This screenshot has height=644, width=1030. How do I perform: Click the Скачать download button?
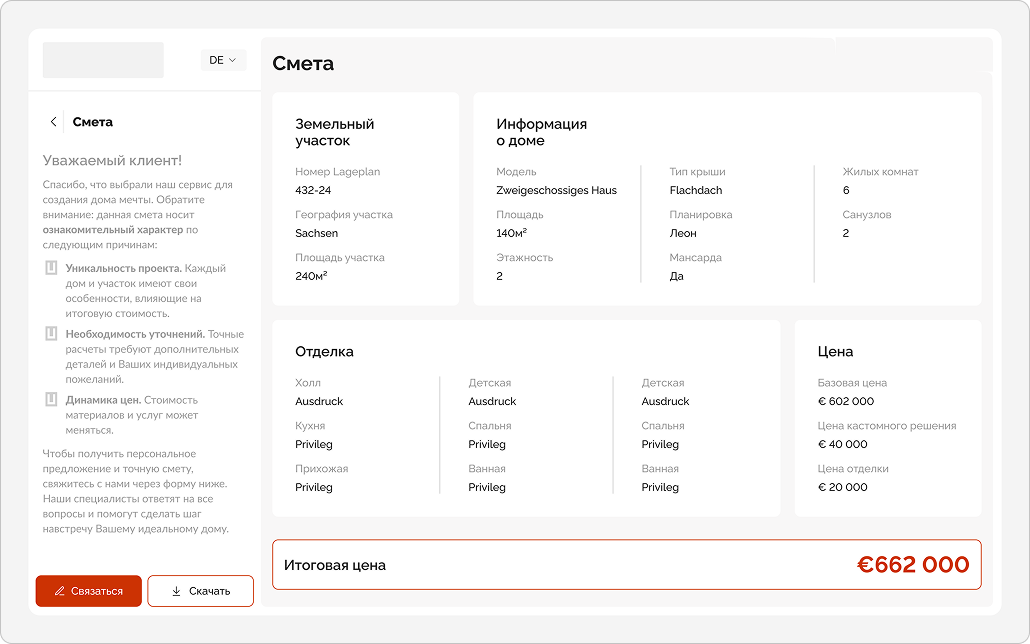pos(200,591)
